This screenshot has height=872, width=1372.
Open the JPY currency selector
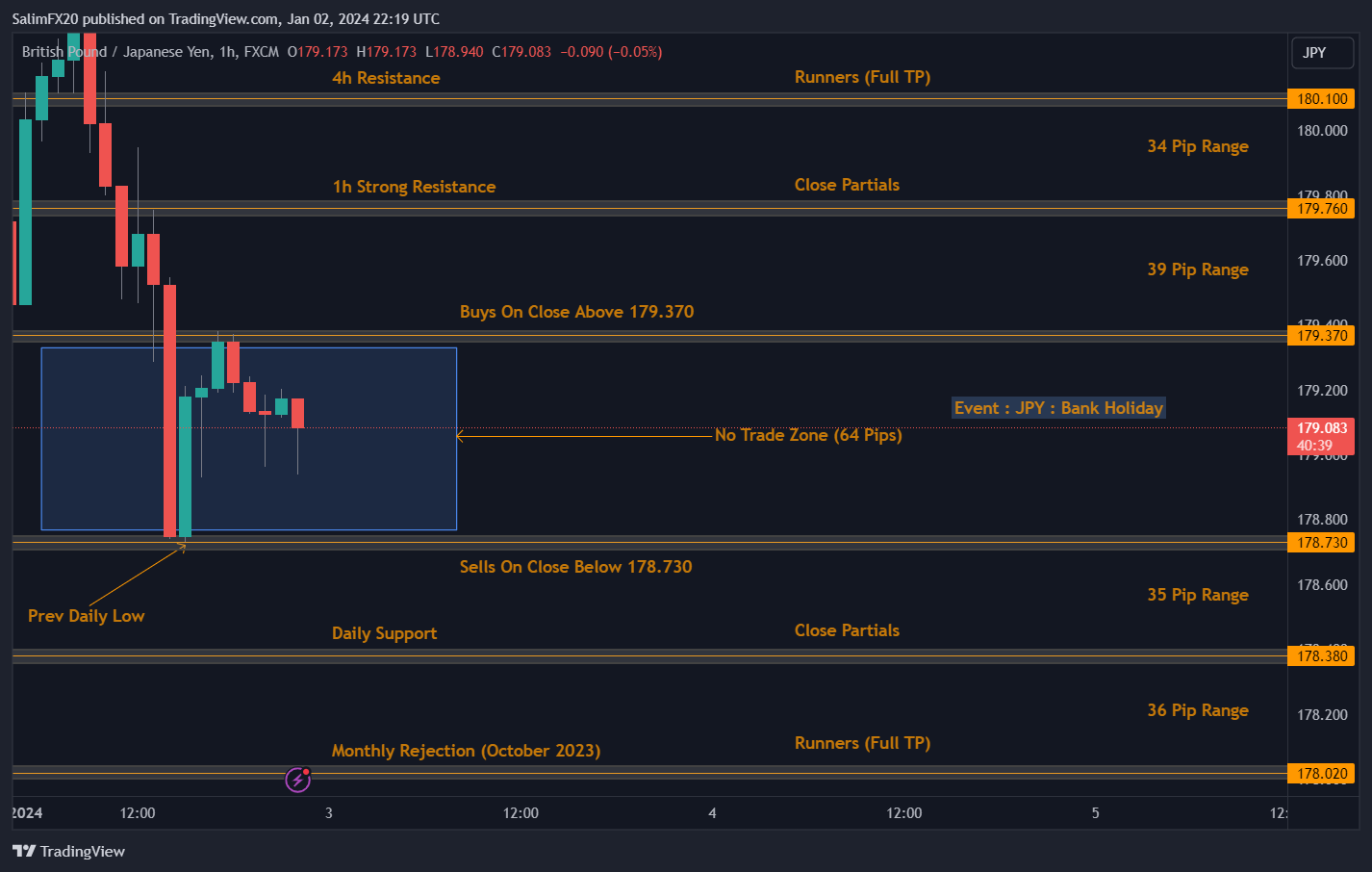(1322, 53)
